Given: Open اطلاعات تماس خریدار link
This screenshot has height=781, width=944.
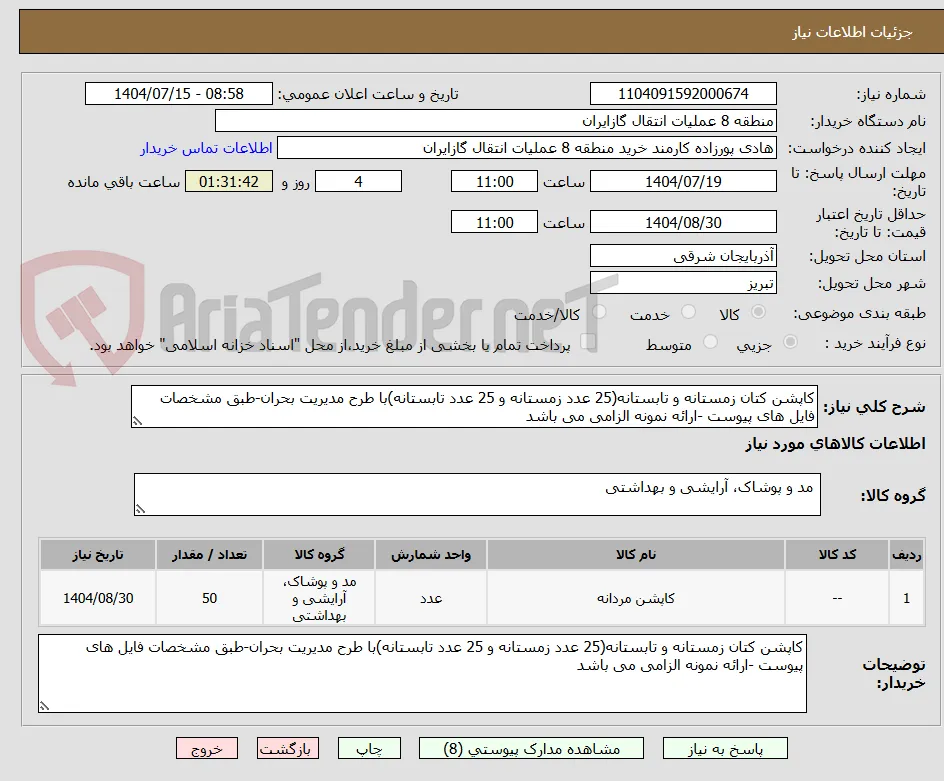Looking at the screenshot, I should tap(206, 148).
